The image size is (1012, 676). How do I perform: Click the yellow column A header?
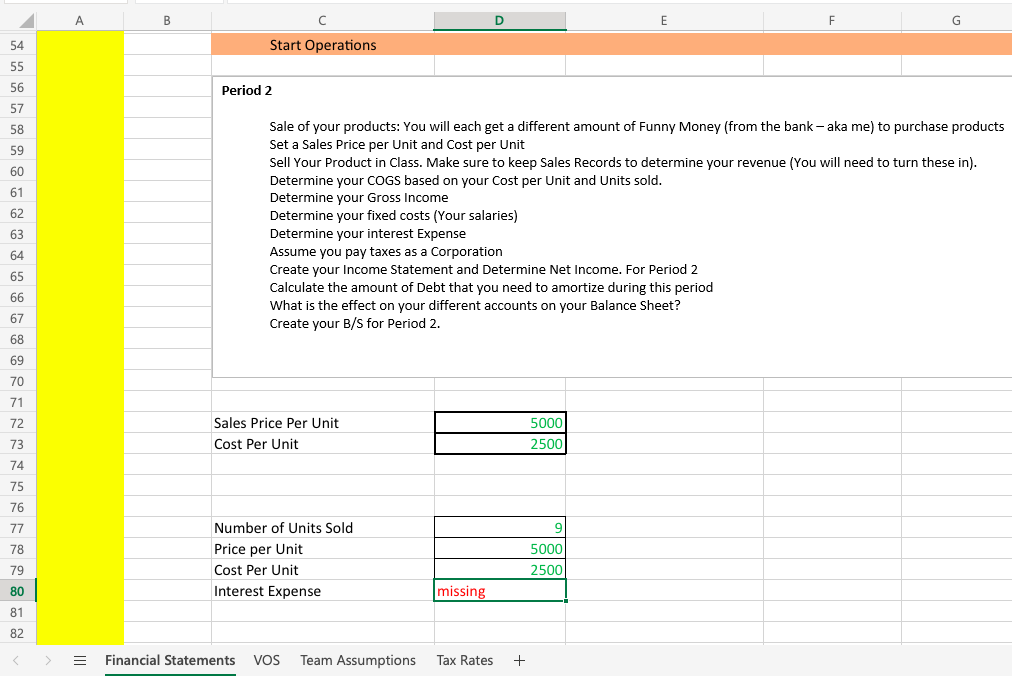pyautogui.click(x=79, y=19)
